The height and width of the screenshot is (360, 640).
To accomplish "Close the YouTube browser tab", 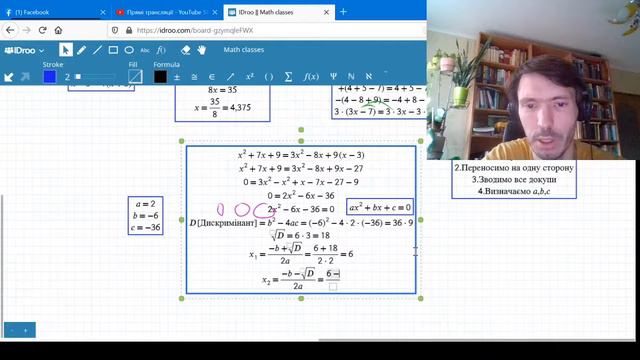I will coord(215,12).
